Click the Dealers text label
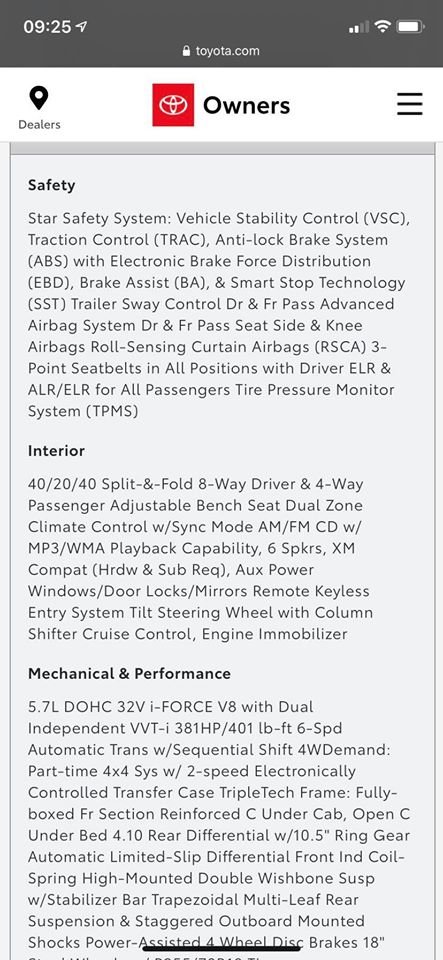This screenshot has width=443, height=960. tap(39, 124)
